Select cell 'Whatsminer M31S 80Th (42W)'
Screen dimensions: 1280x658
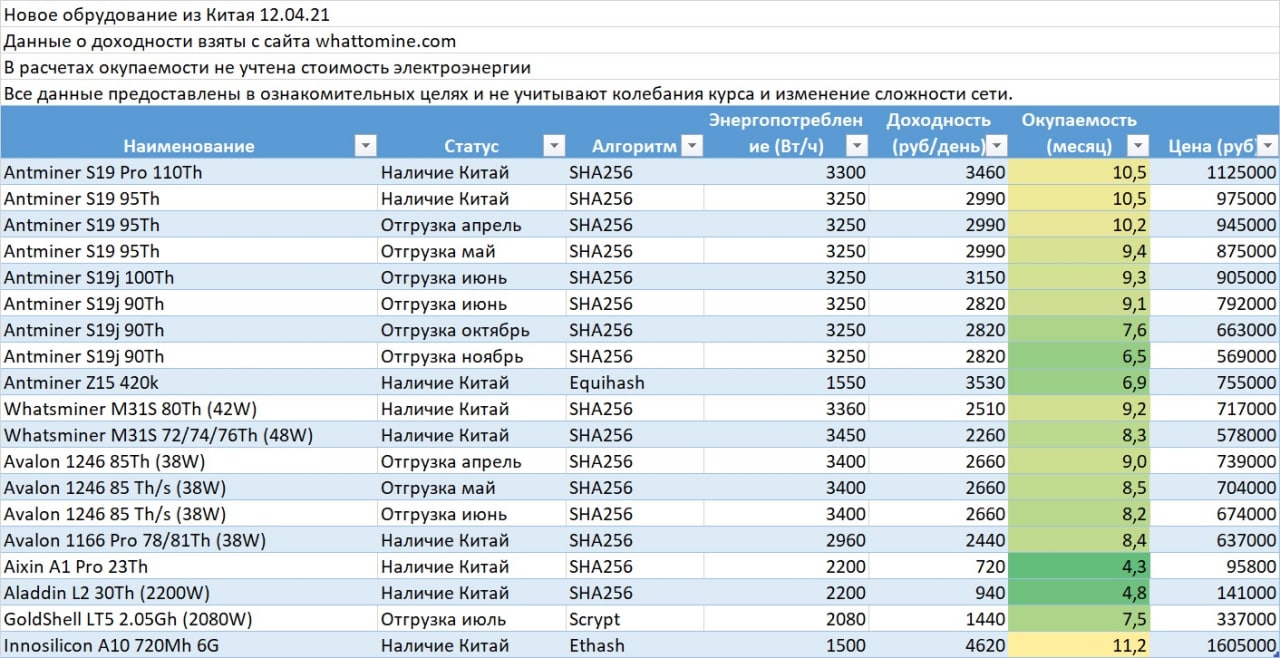189,409
